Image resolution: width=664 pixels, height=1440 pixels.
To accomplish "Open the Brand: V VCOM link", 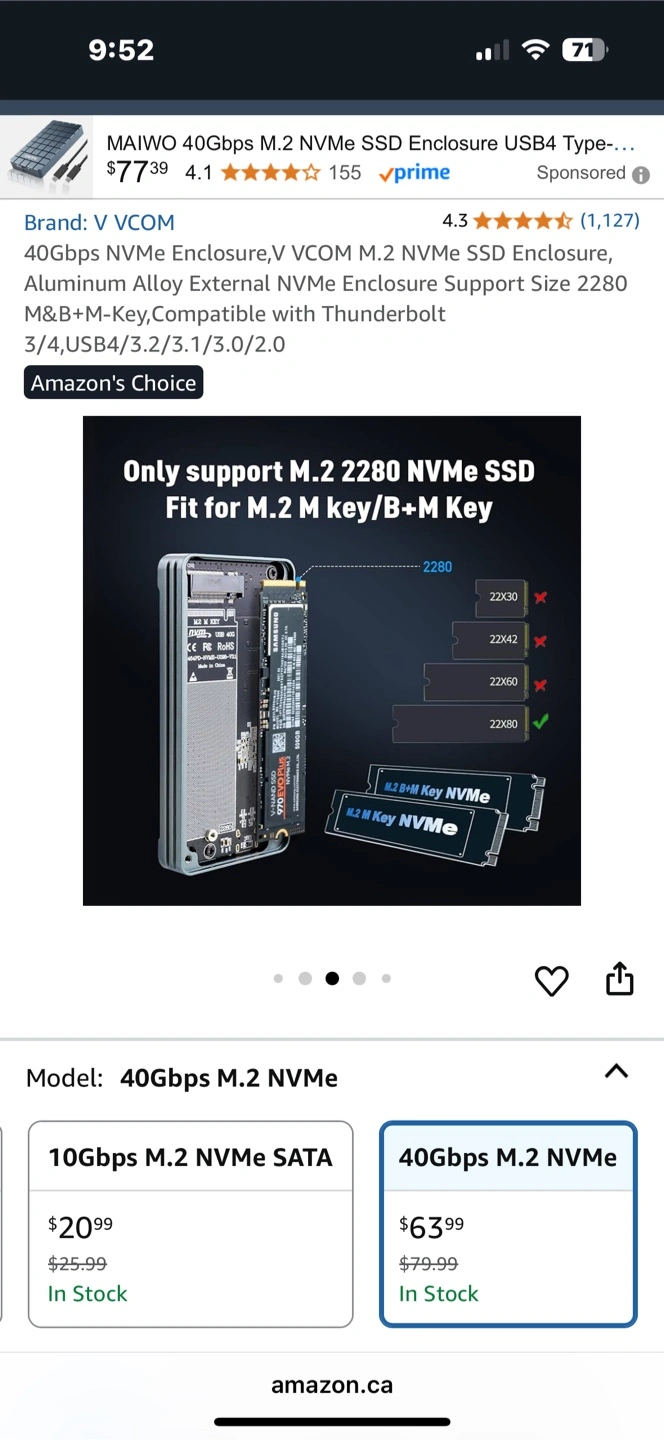I will pos(99,222).
